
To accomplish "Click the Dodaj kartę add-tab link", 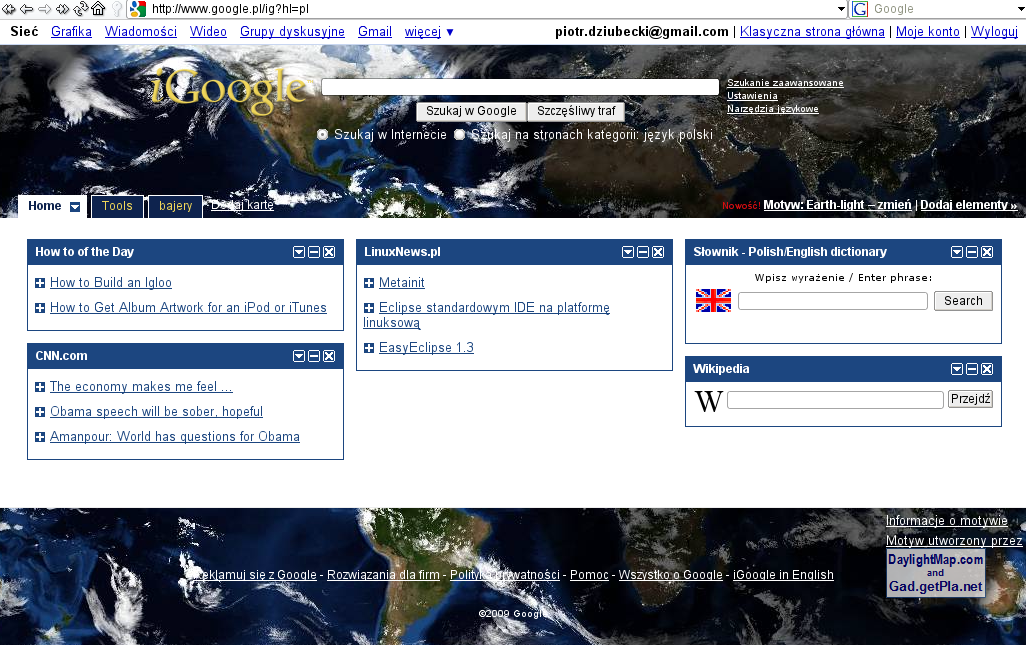I will [x=242, y=205].
